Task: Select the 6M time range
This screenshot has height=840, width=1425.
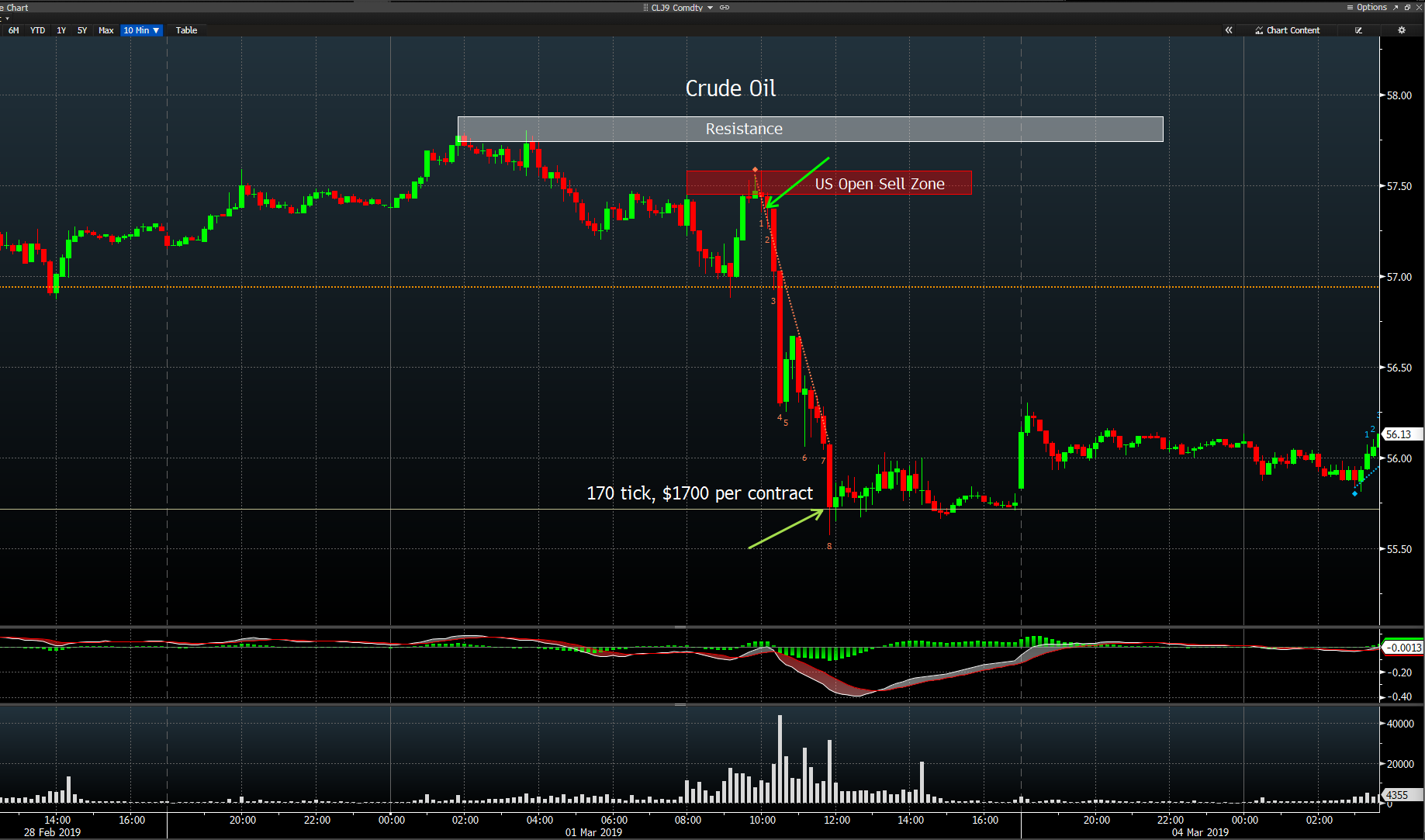Action: pyautogui.click(x=14, y=30)
